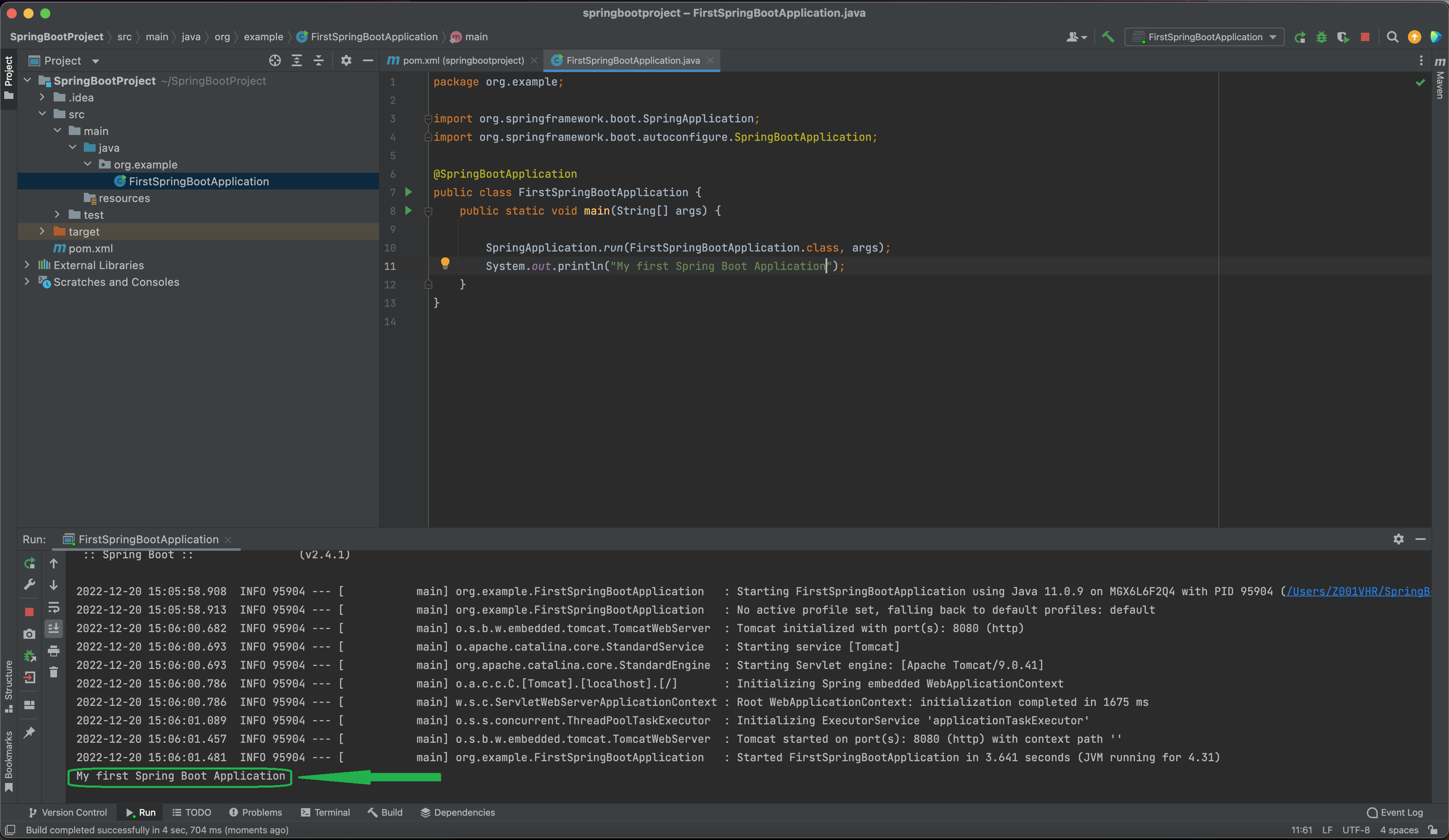Viewport: 1449px width, 840px height.
Task: Click Run with Coverage in the top toolbar
Action: [1343, 37]
